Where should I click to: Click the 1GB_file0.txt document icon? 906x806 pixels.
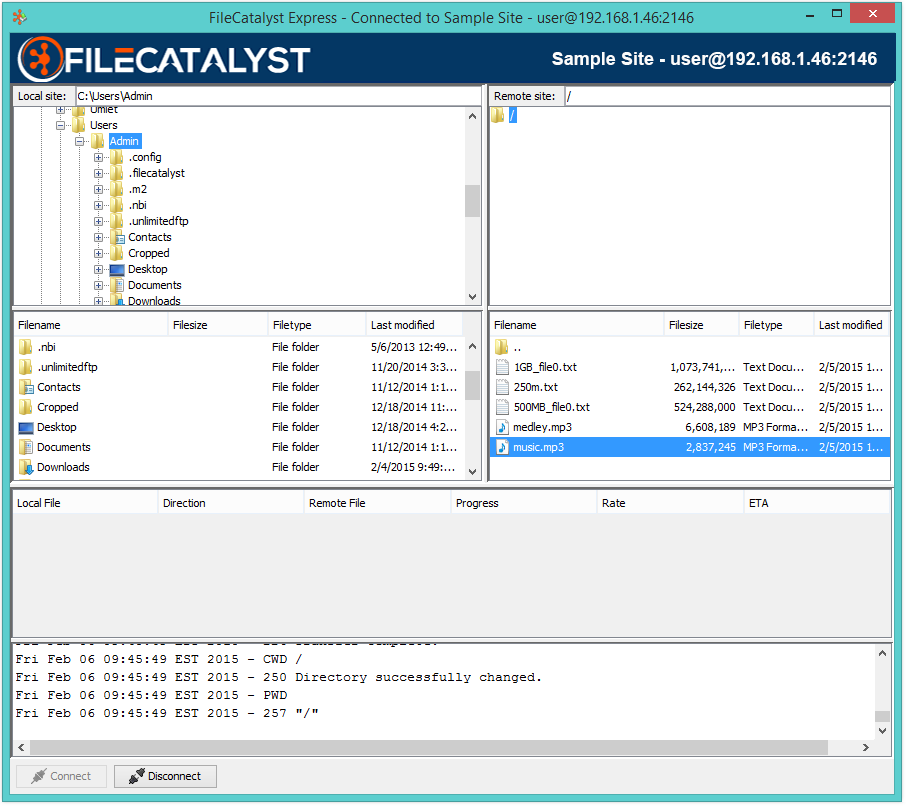[502, 367]
